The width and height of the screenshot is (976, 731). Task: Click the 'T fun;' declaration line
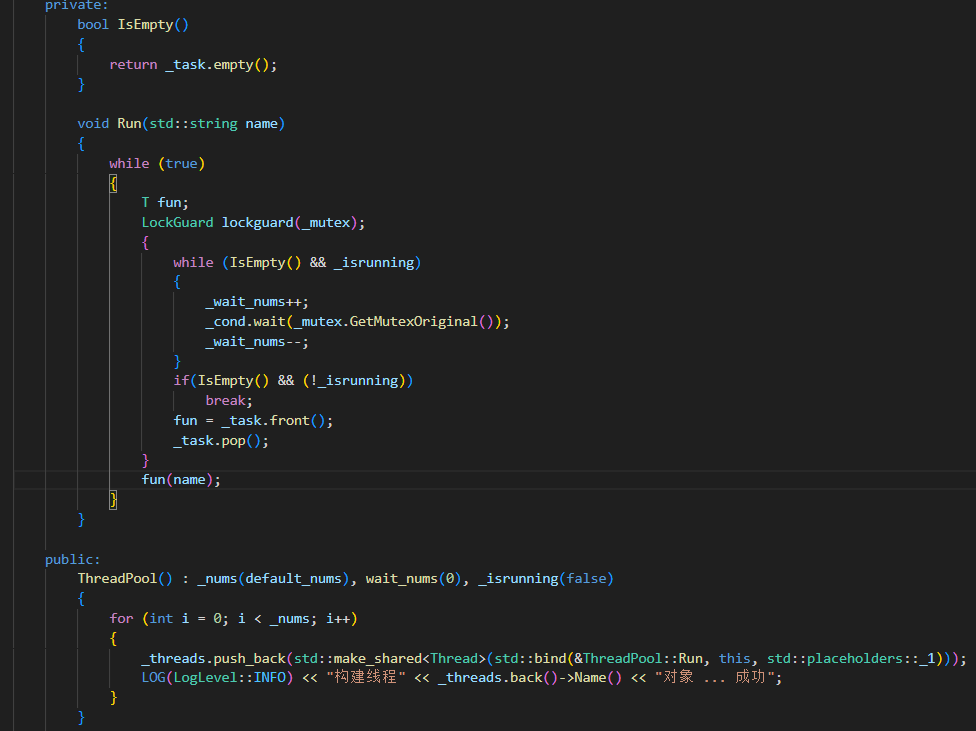(165, 203)
